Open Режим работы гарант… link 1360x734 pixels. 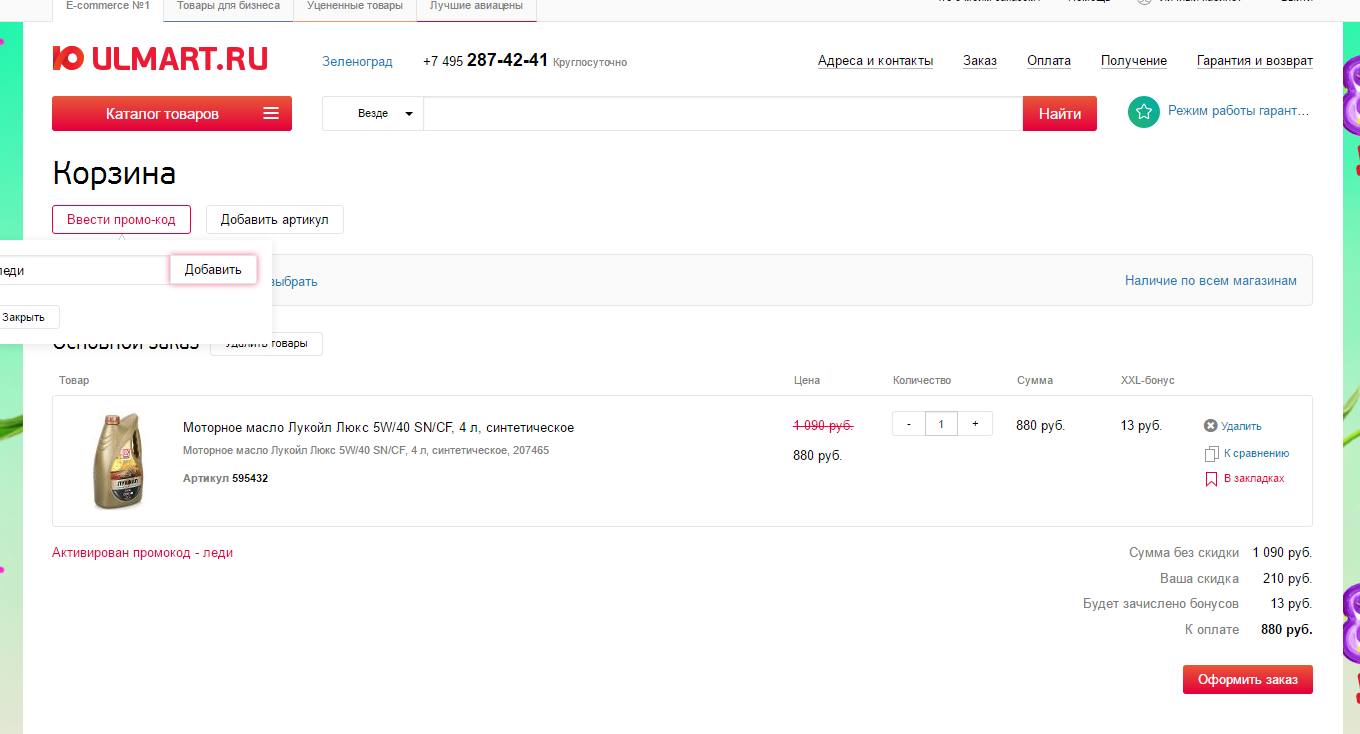1238,111
